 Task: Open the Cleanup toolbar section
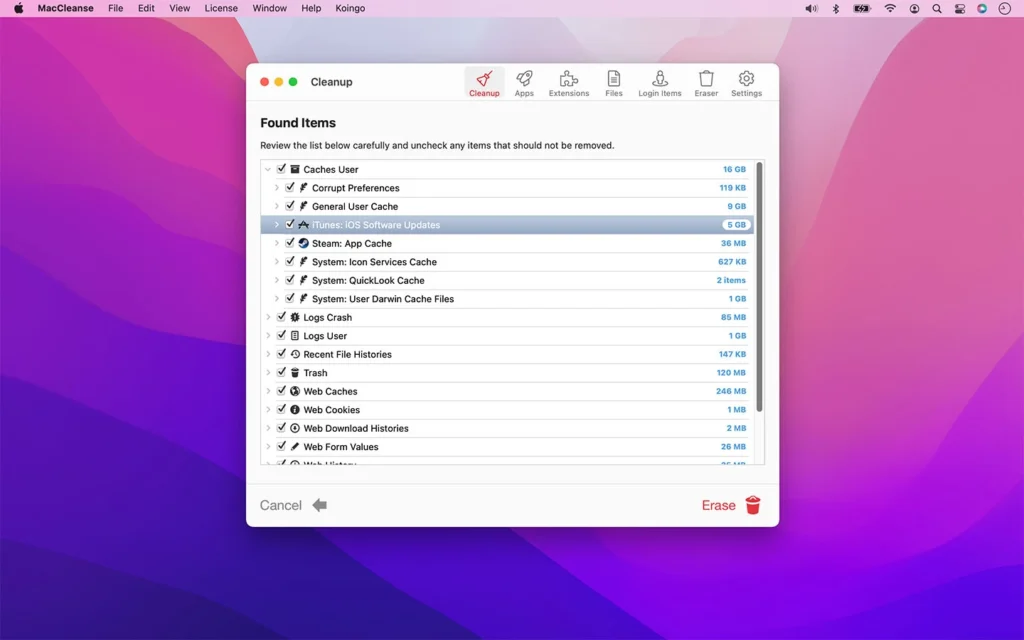484,82
